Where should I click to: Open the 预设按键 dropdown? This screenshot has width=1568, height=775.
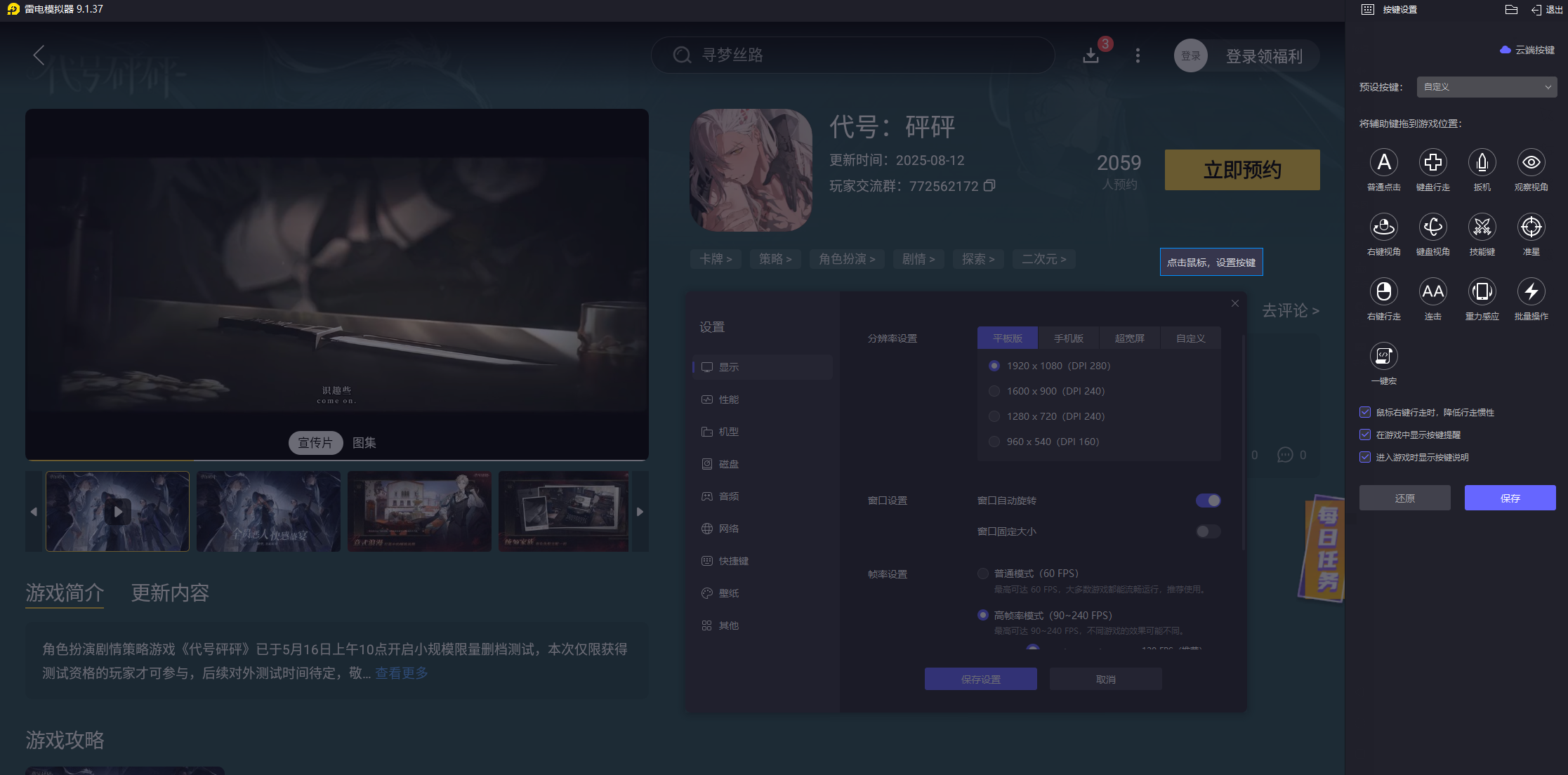[1486, 87]
